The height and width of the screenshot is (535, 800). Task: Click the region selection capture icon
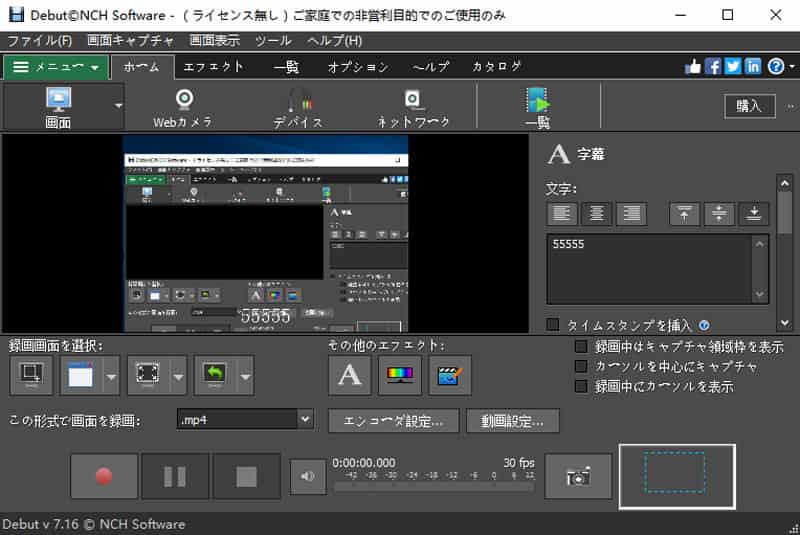(x=31, y=376)
